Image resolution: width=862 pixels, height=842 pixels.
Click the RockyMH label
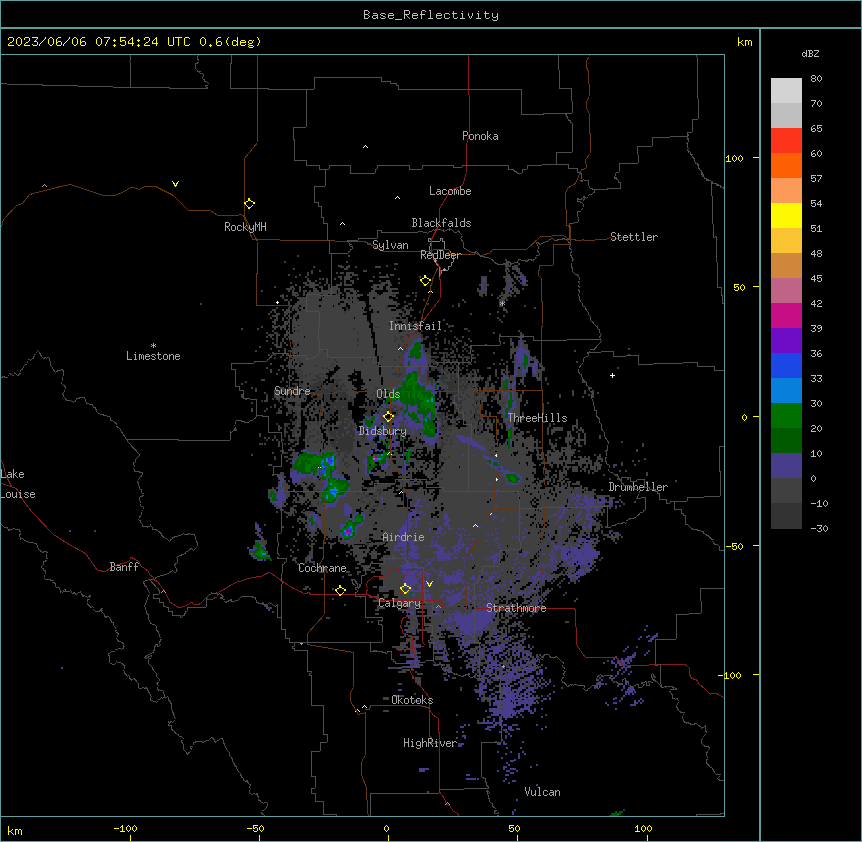tap(245, 227)
